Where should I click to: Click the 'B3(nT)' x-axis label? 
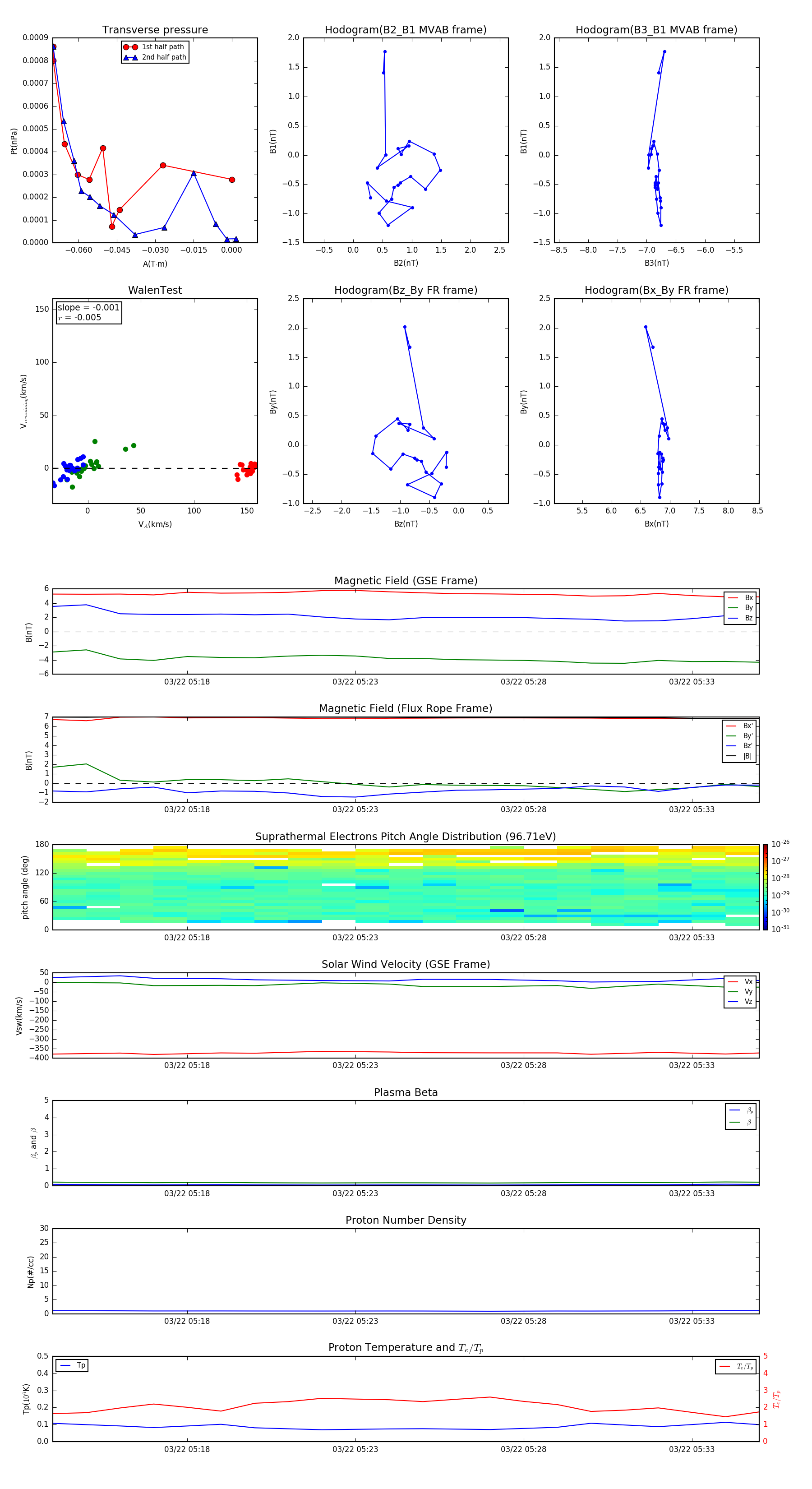[x=656, y=263]
